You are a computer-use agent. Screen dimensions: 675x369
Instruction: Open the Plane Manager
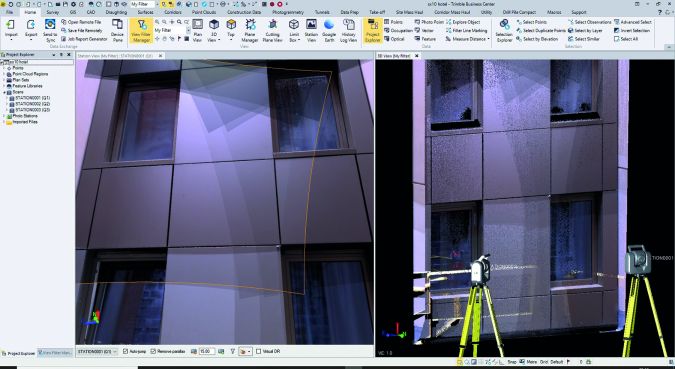[250, 30]
